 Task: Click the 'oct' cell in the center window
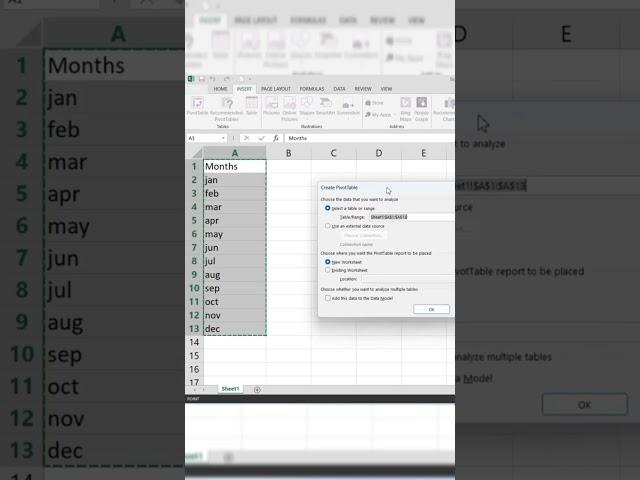[235, 302]
